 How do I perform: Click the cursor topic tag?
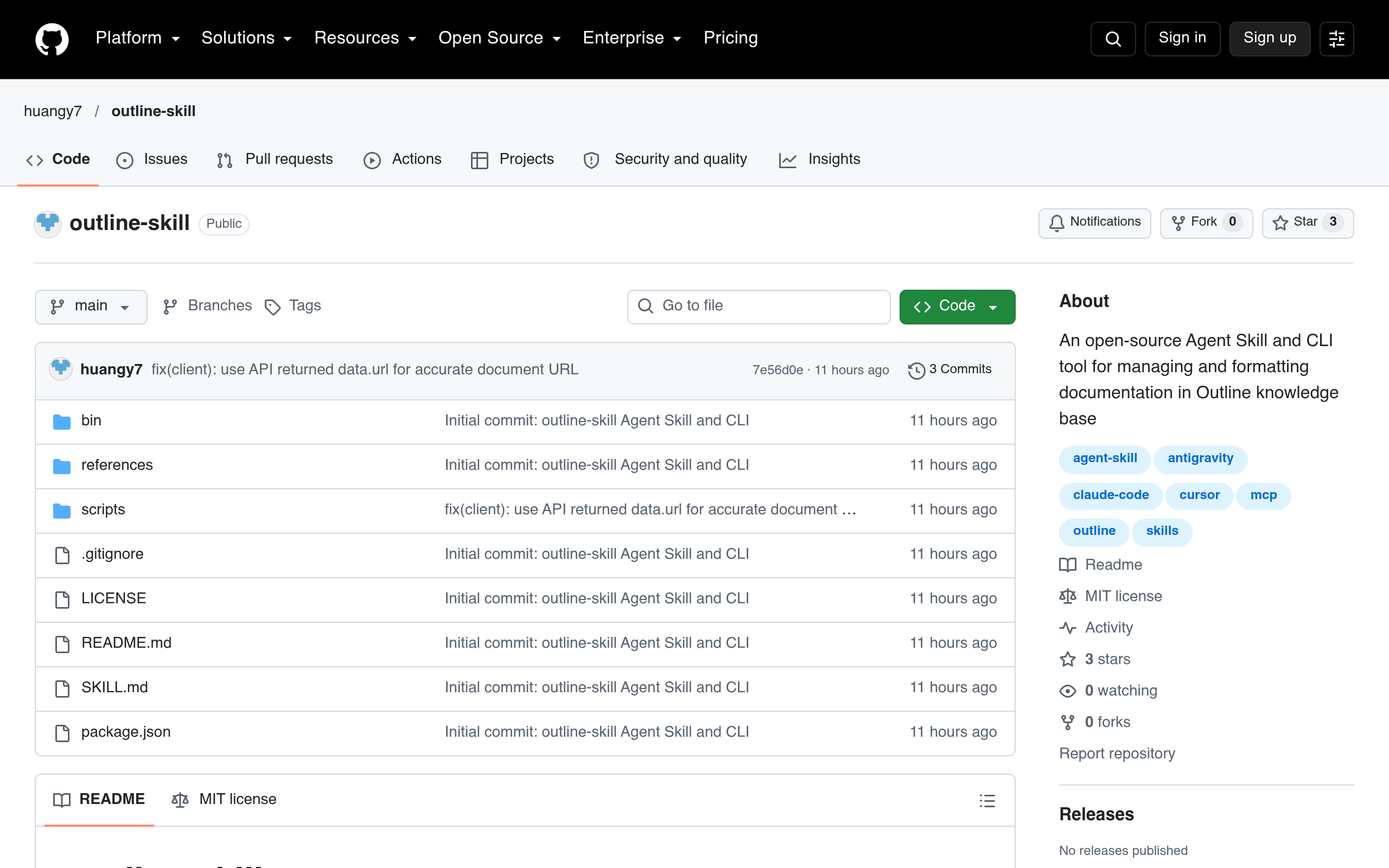pyautogui.click(x=1200, y=495)
